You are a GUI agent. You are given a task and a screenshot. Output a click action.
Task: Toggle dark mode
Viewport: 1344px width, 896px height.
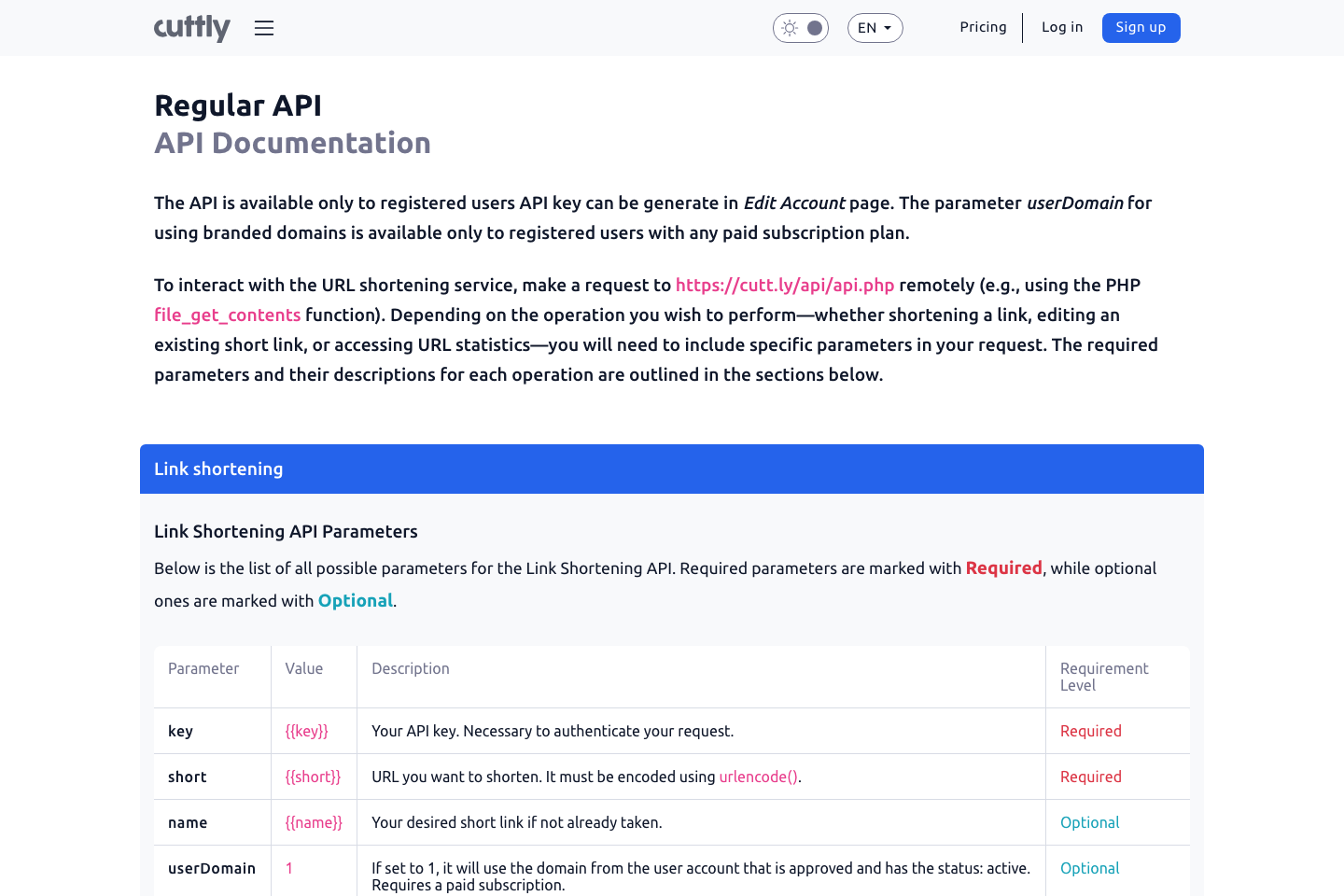(x=800, y=27)
